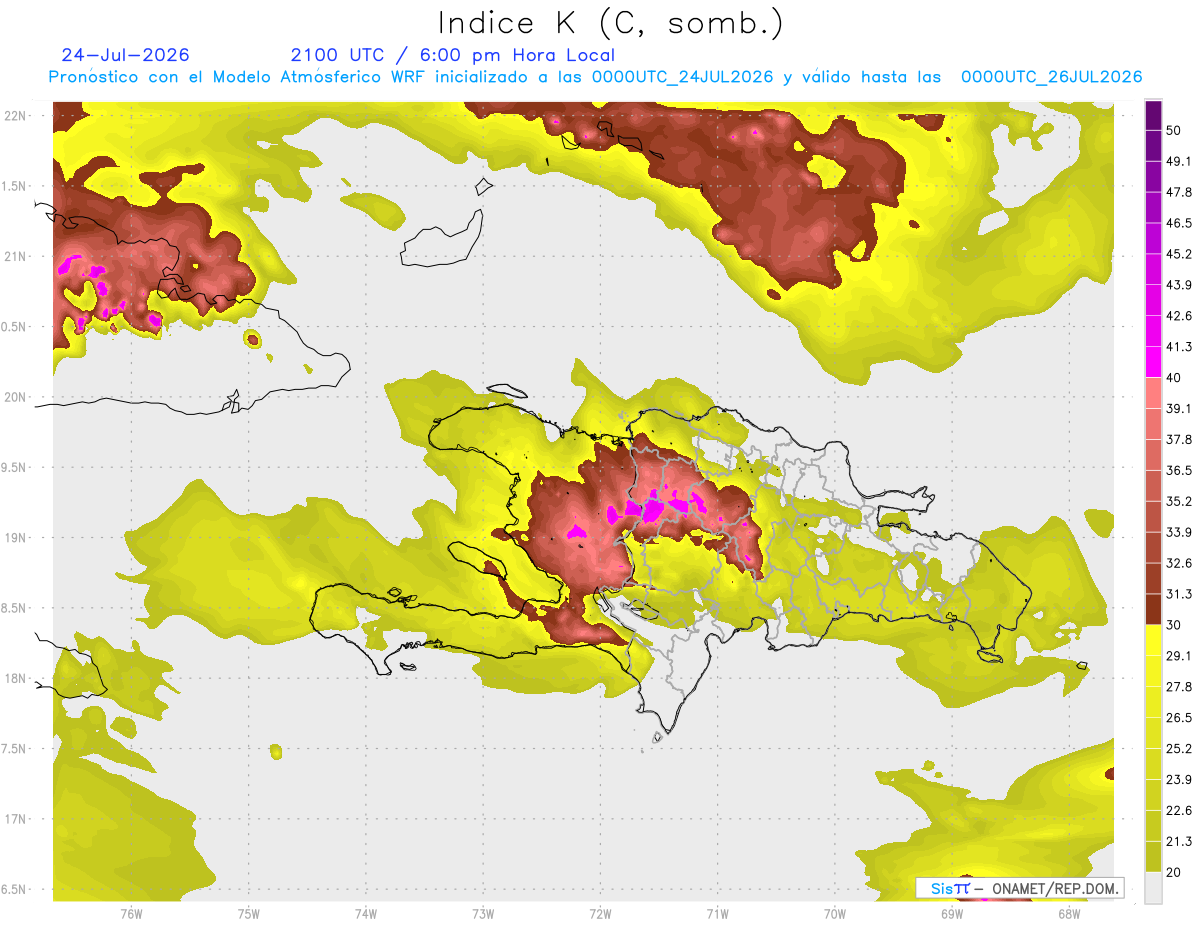Click the colorbar value "21.3"
This screenshot has height=927, width=1200.
[x=1179, y=842]
